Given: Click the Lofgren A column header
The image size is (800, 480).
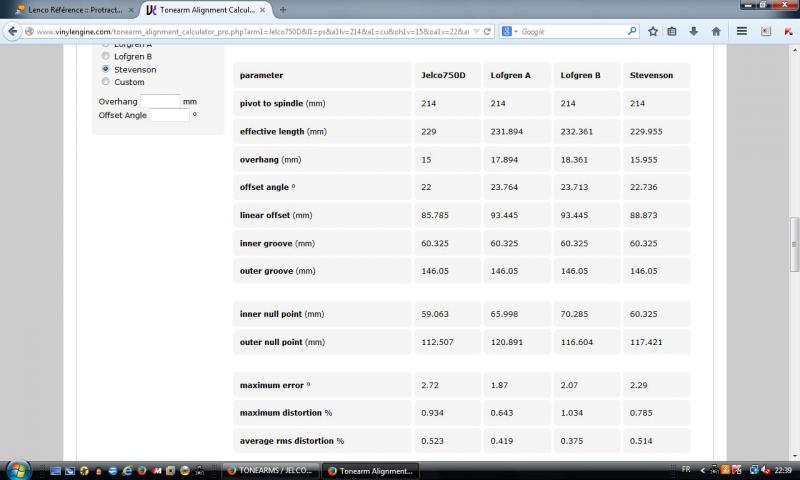Looking at the screenshot, I should point(510,75).
